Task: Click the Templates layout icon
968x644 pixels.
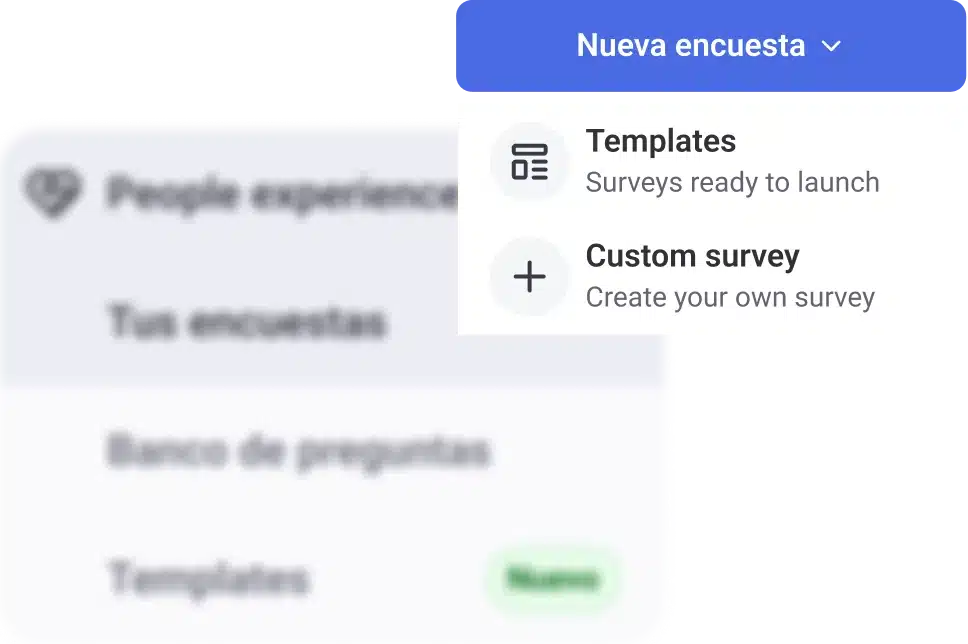Action: (529, 162)
